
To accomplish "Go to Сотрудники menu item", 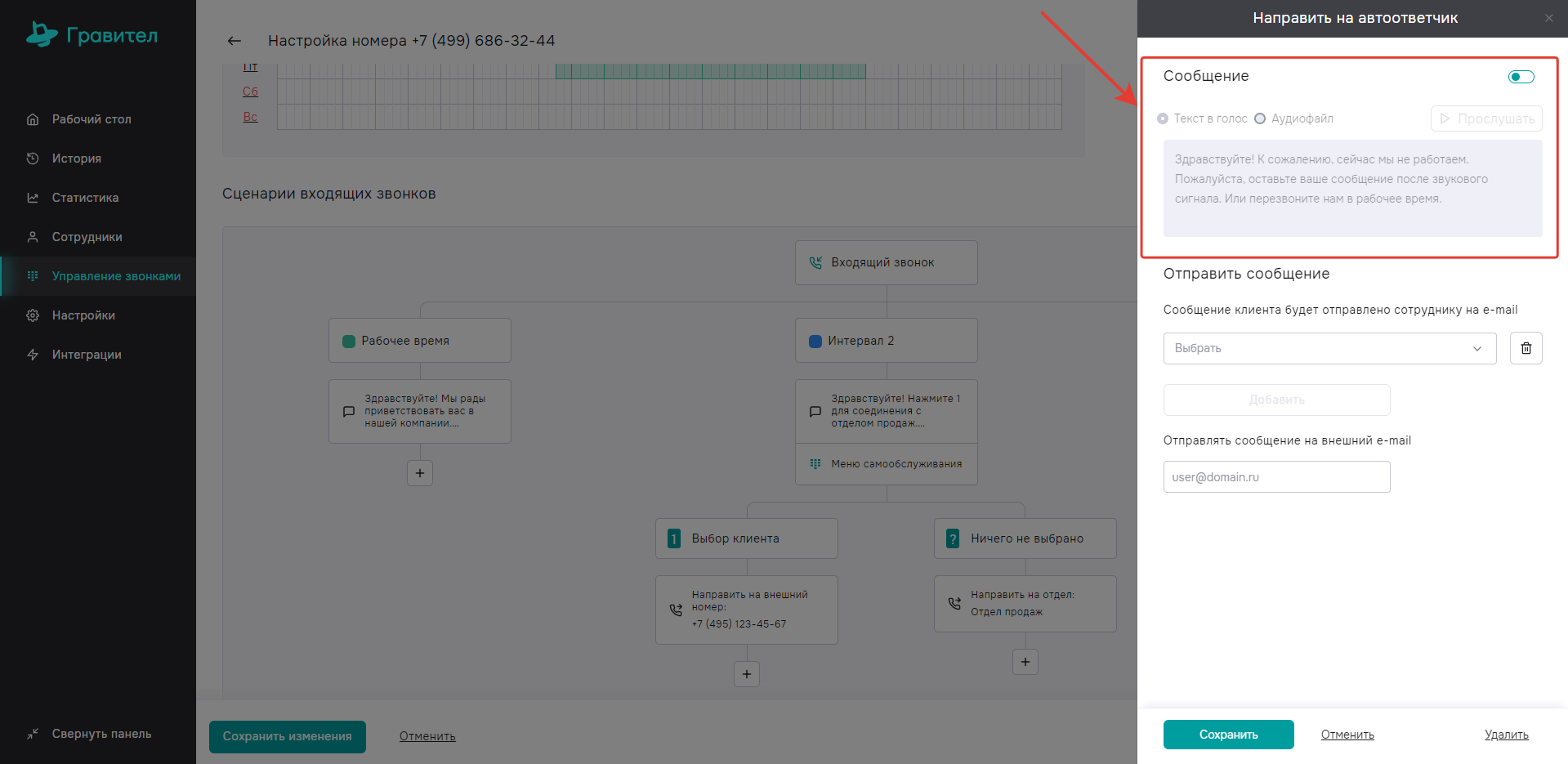I will coord(87,237).
